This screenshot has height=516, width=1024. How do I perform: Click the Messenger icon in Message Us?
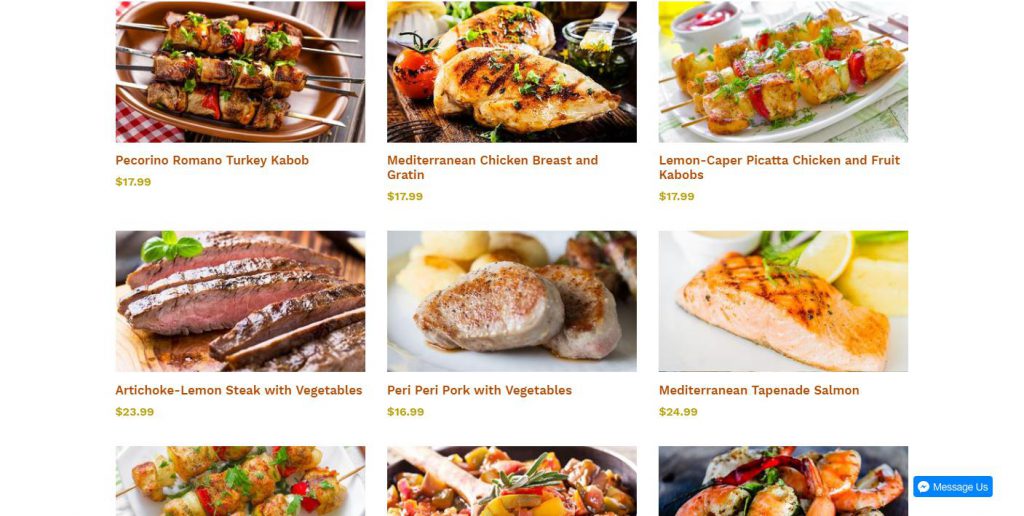coord(923,487)
